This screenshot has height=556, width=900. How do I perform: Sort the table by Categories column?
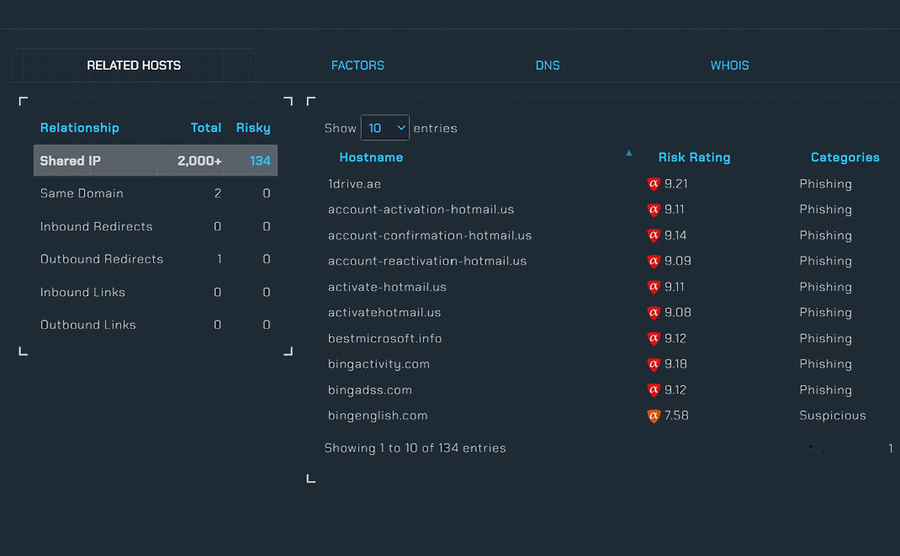click(845, 158)
